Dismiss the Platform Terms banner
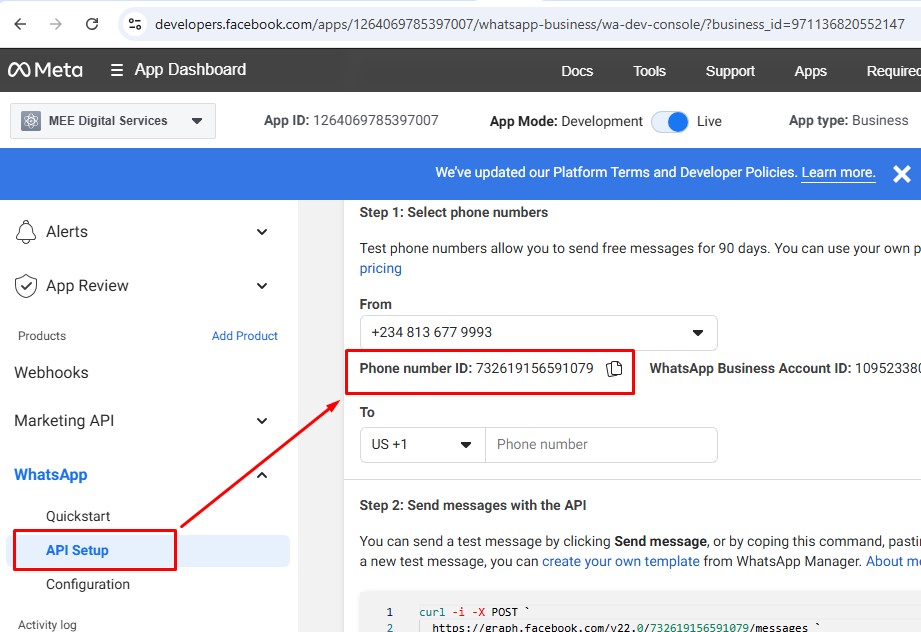 point(902,174)
